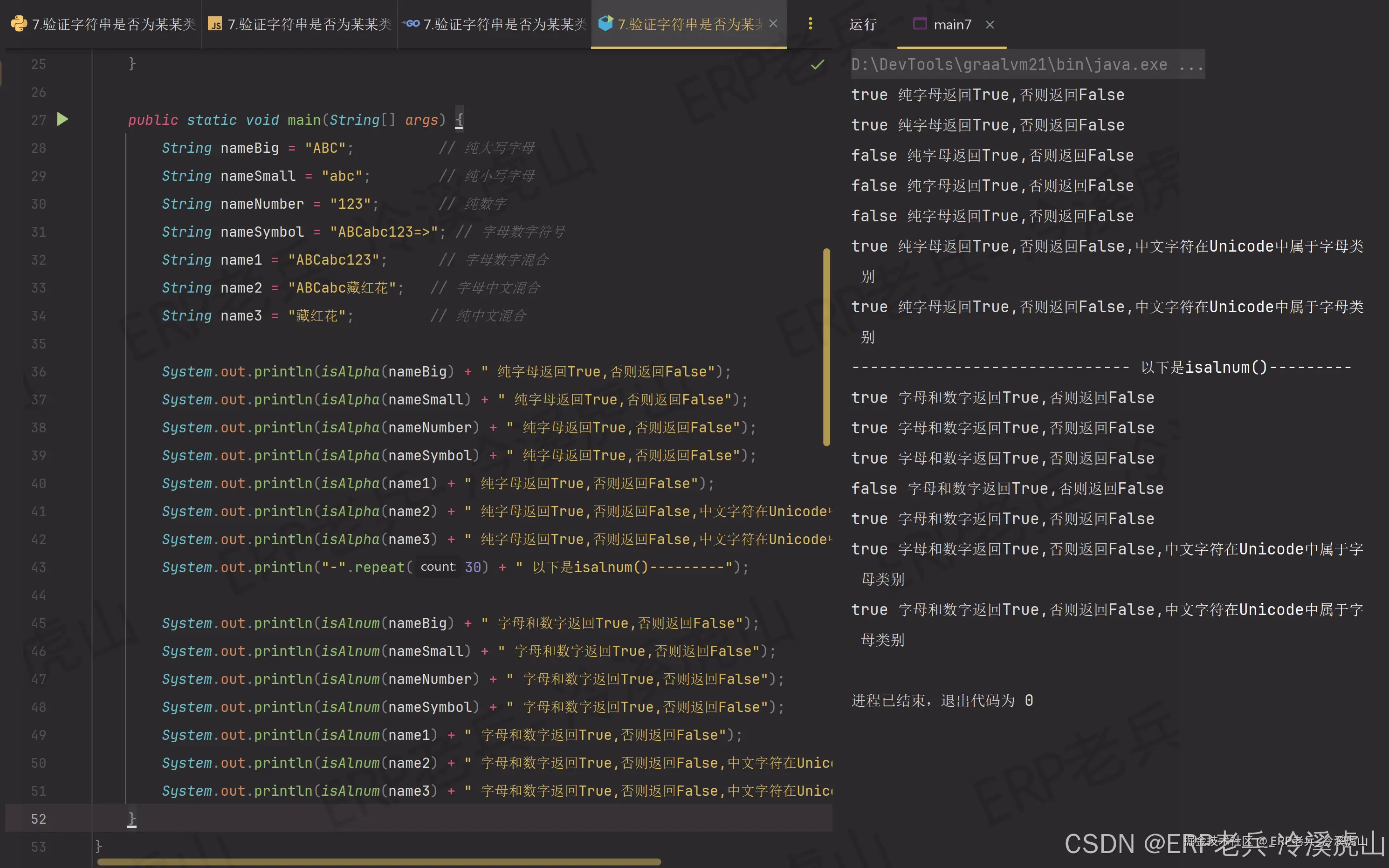Image resolution: width=1389 pixels, height=868 pixels.
Task: Click the Java file icon on active tab
Action: [x=605, y=23]
